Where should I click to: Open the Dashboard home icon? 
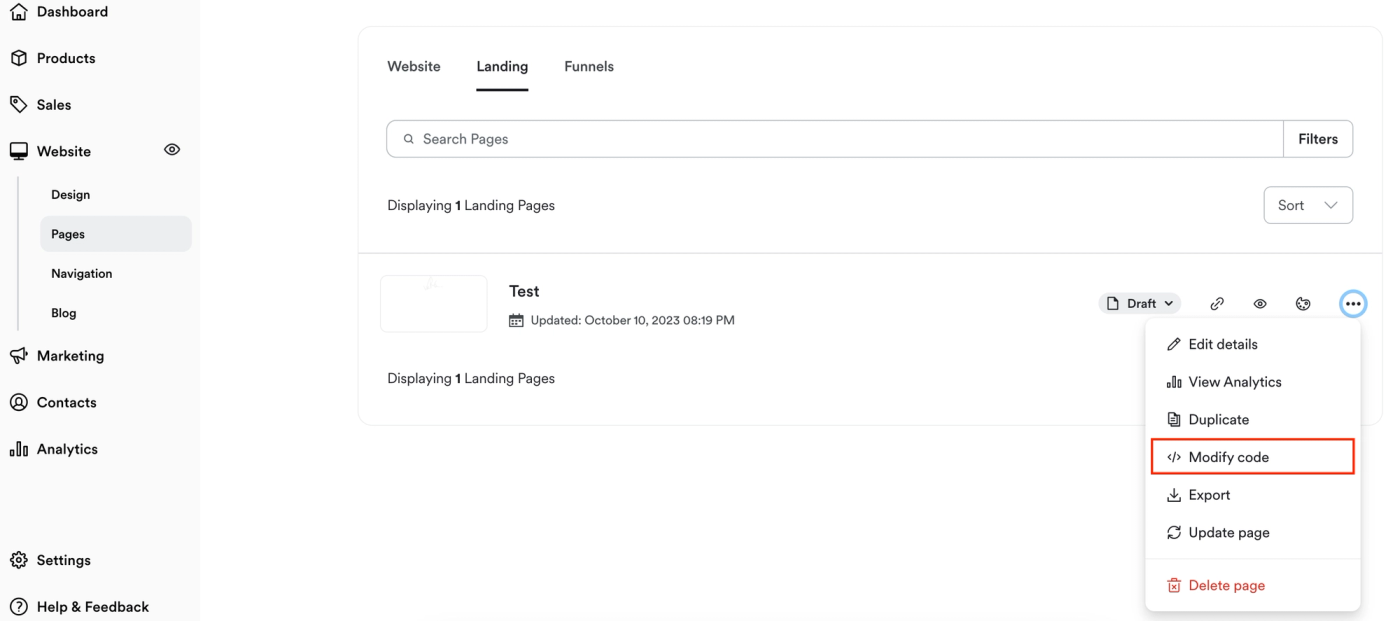pyautogui.click(x=18, y=12)
